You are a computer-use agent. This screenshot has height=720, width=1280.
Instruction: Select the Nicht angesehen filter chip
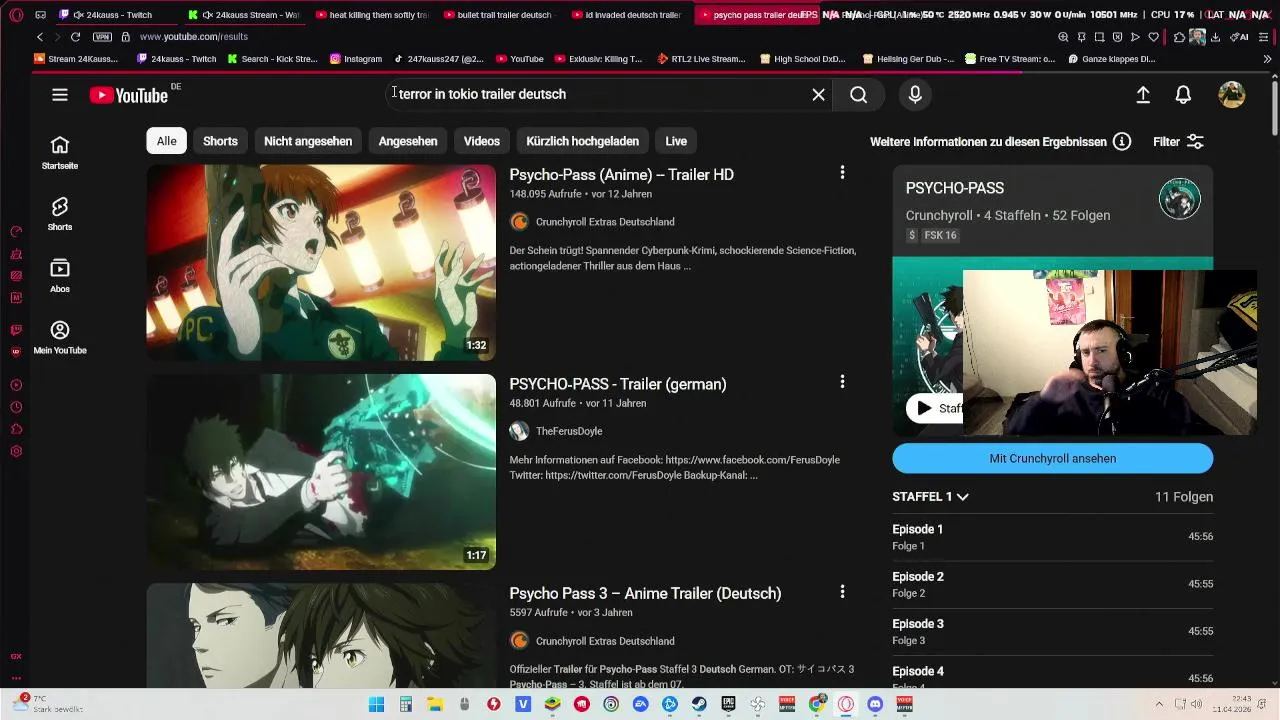click(308, 141)
